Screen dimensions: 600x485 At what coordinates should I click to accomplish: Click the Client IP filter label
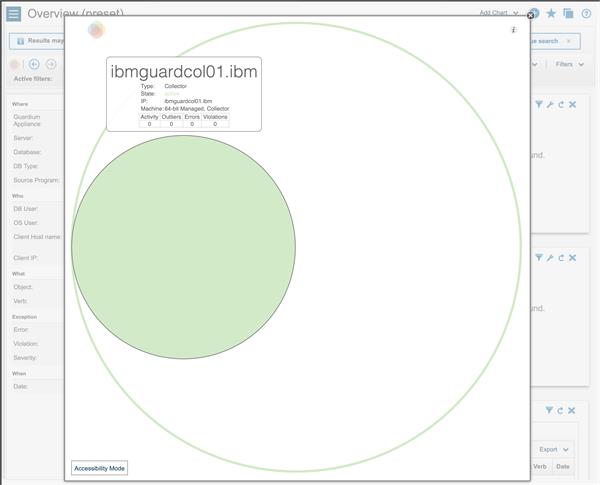(25, 258)
